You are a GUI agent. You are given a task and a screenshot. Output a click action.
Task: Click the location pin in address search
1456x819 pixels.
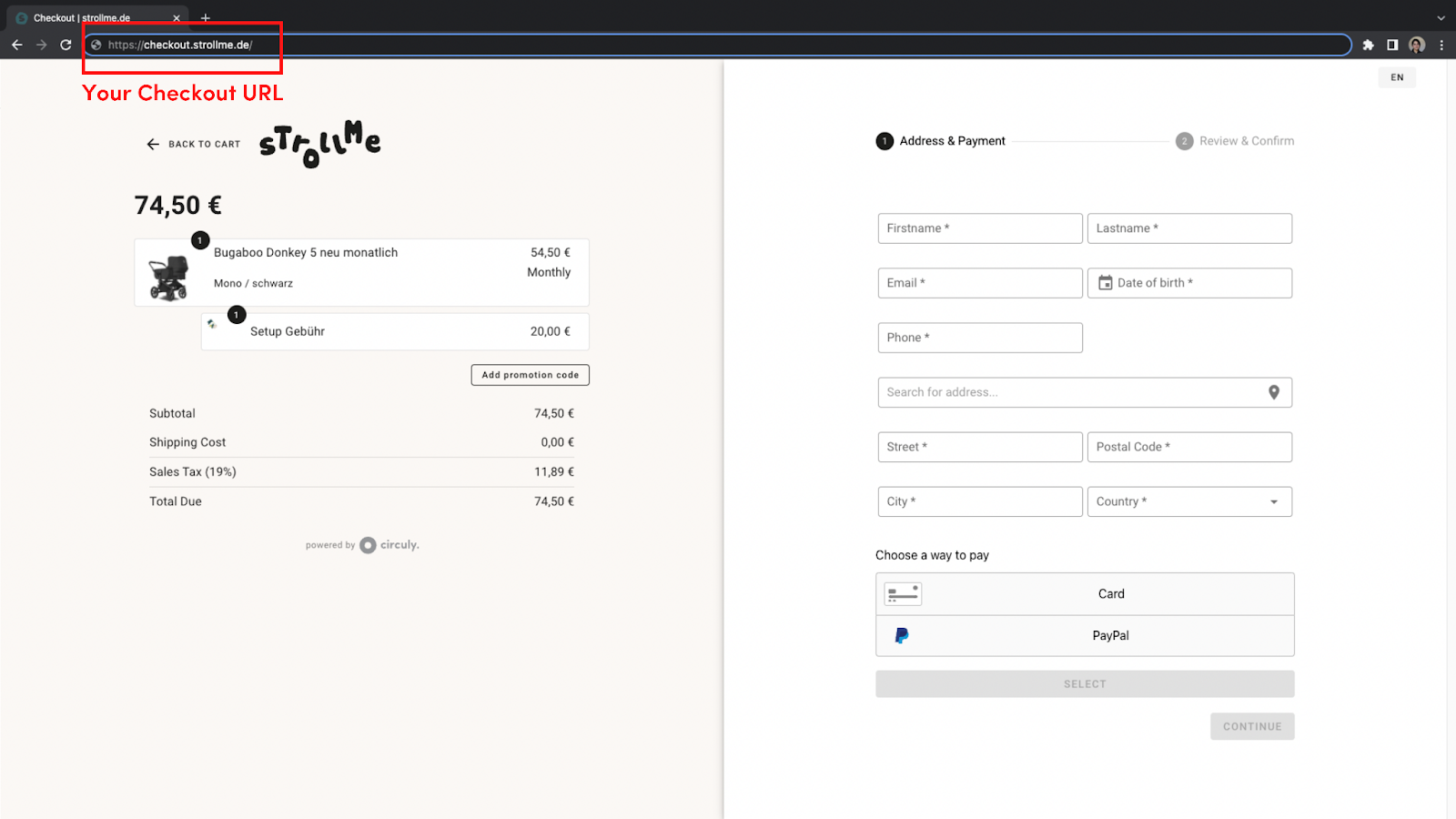tap(1274, 392)
